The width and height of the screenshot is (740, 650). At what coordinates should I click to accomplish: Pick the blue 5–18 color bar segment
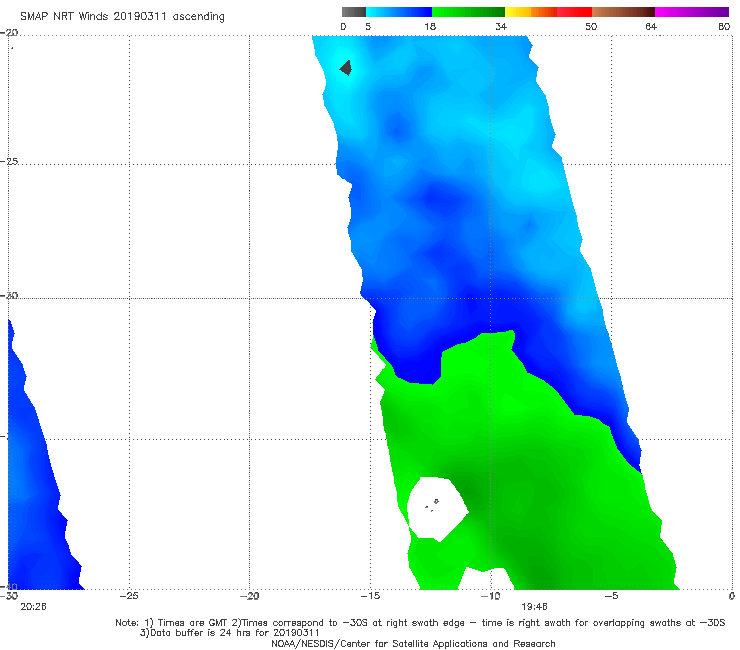[x=399, y=12]
